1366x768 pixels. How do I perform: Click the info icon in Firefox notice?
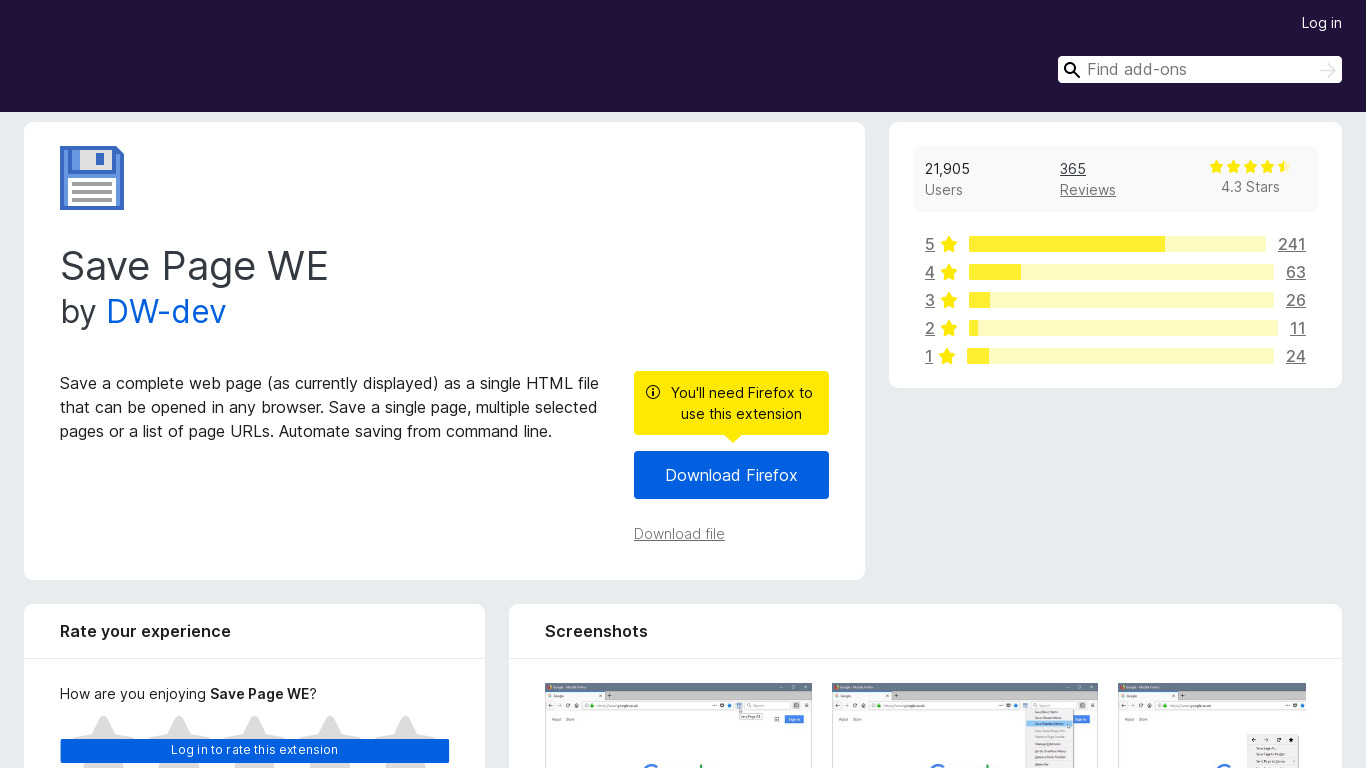653,392
